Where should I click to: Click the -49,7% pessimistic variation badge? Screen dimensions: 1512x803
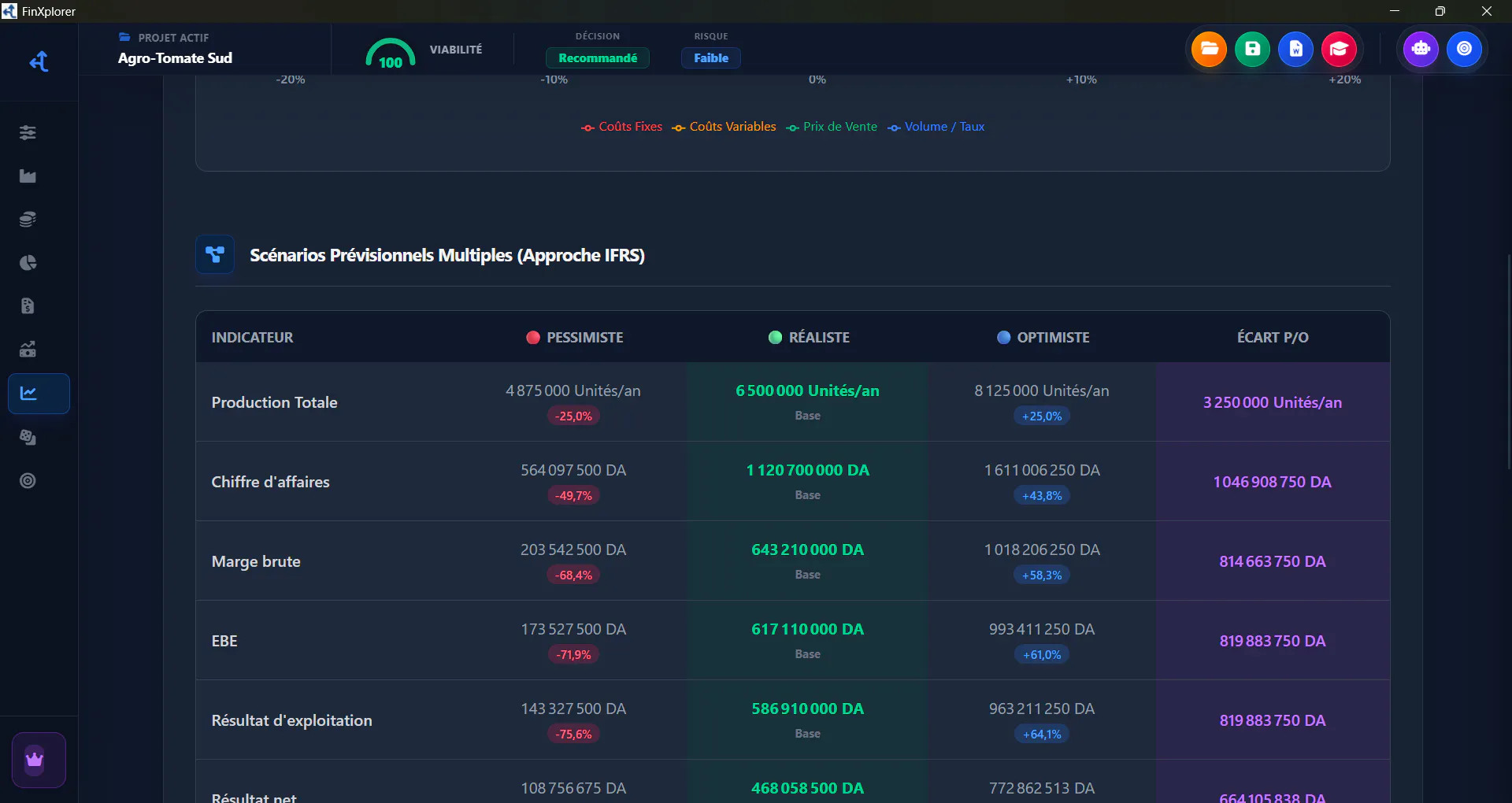click(573, 496)
